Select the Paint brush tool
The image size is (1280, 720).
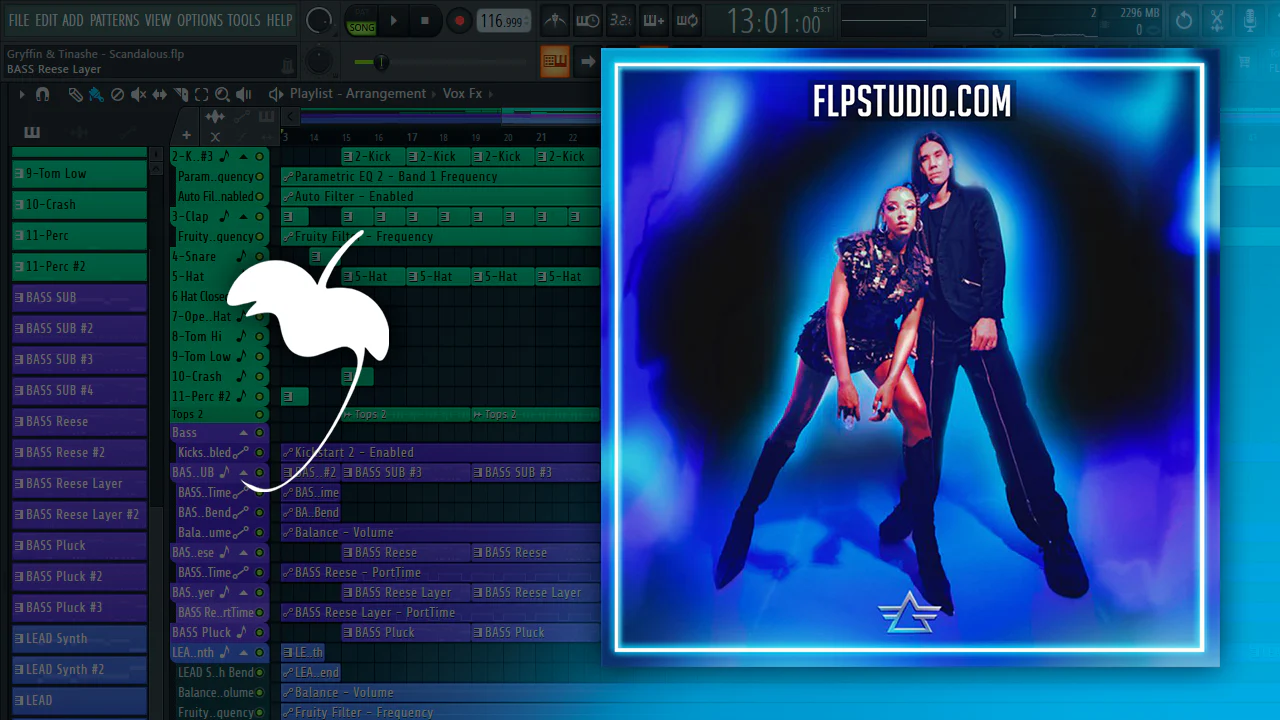coord(96,94)
